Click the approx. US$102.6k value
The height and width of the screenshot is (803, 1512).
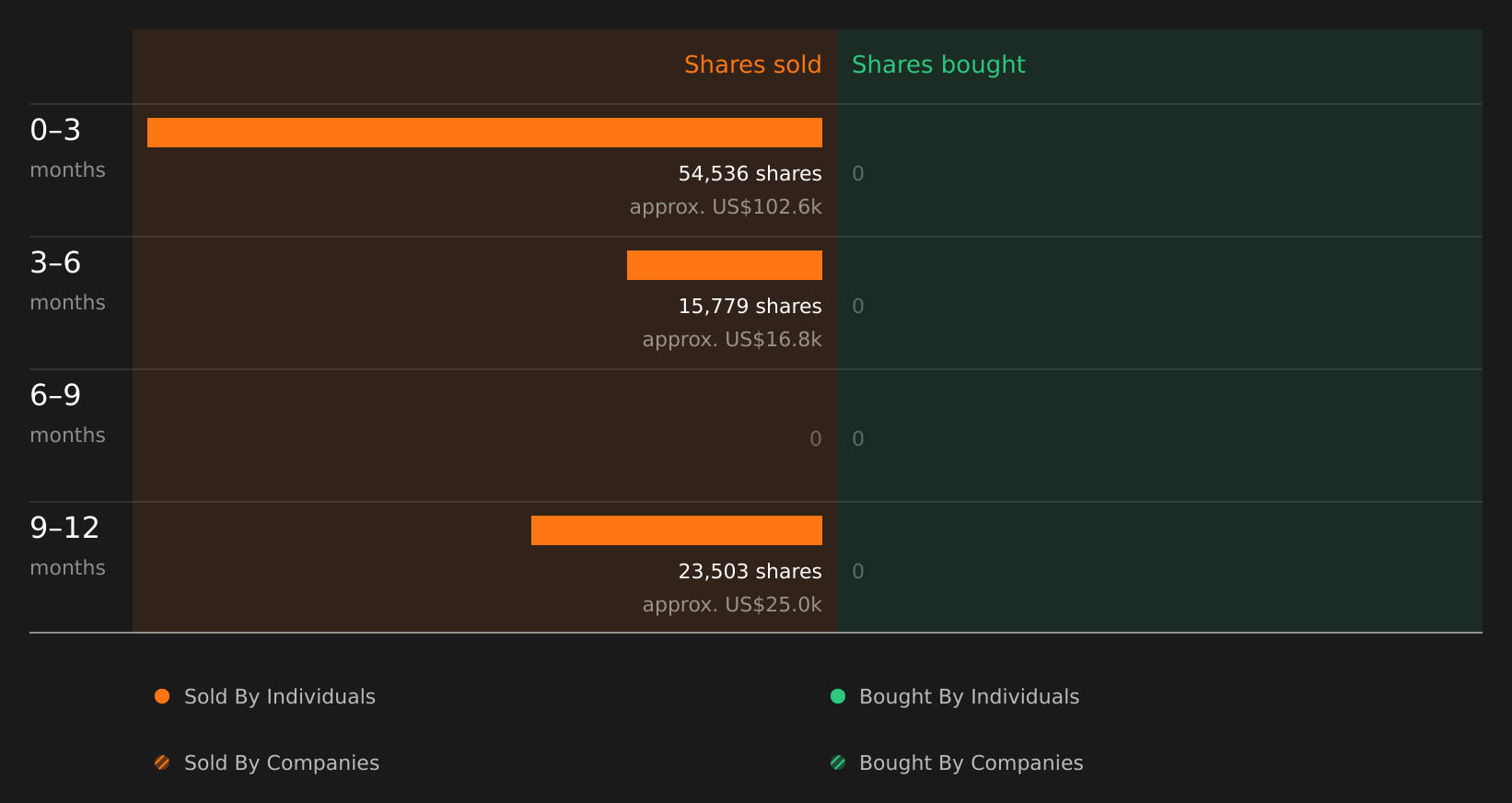(726, 207)
